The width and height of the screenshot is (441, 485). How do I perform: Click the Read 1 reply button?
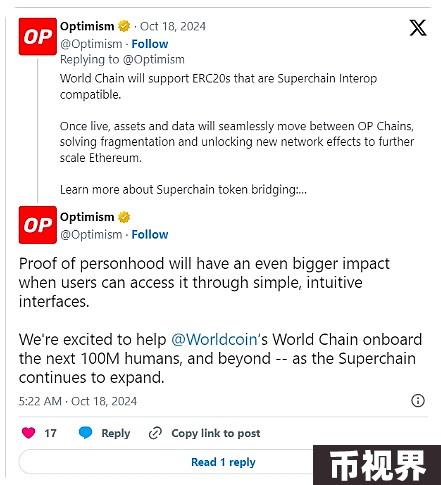click(x=223, y=462)
